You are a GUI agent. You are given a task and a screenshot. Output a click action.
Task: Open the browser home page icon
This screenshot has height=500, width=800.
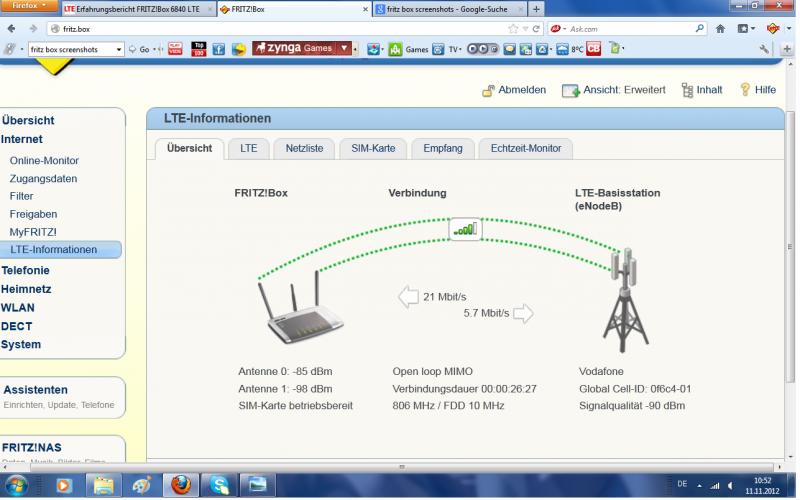[720, 29]
